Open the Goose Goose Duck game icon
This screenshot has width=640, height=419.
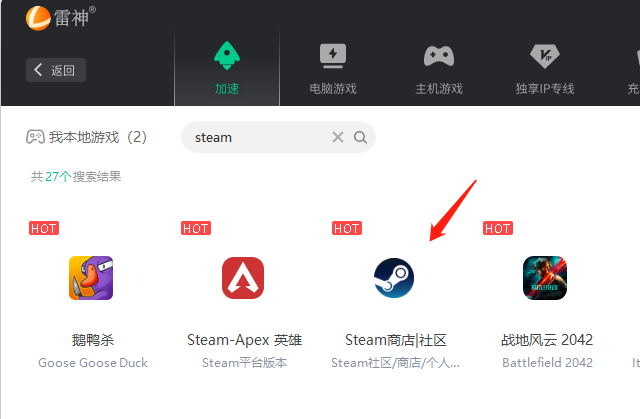[91, 278]
